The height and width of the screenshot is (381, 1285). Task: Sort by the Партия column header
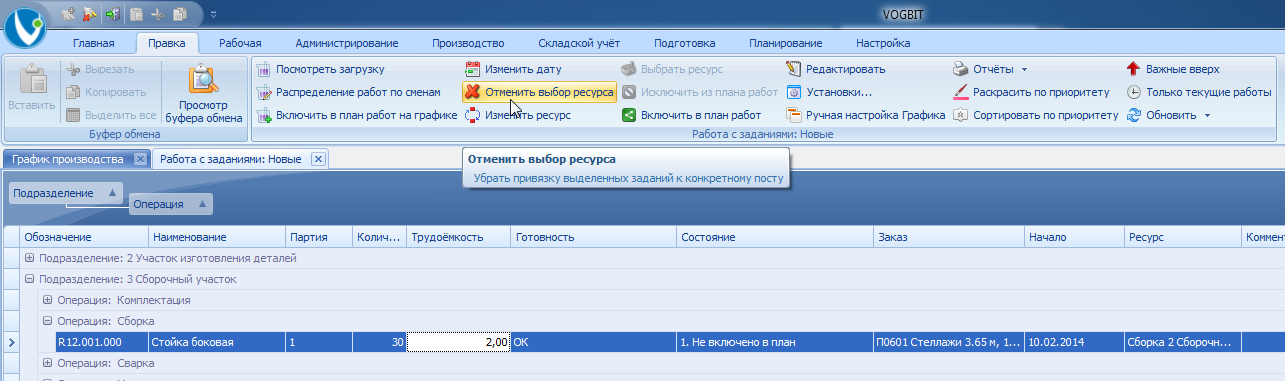pyautogui.click(x=318, y=237)
